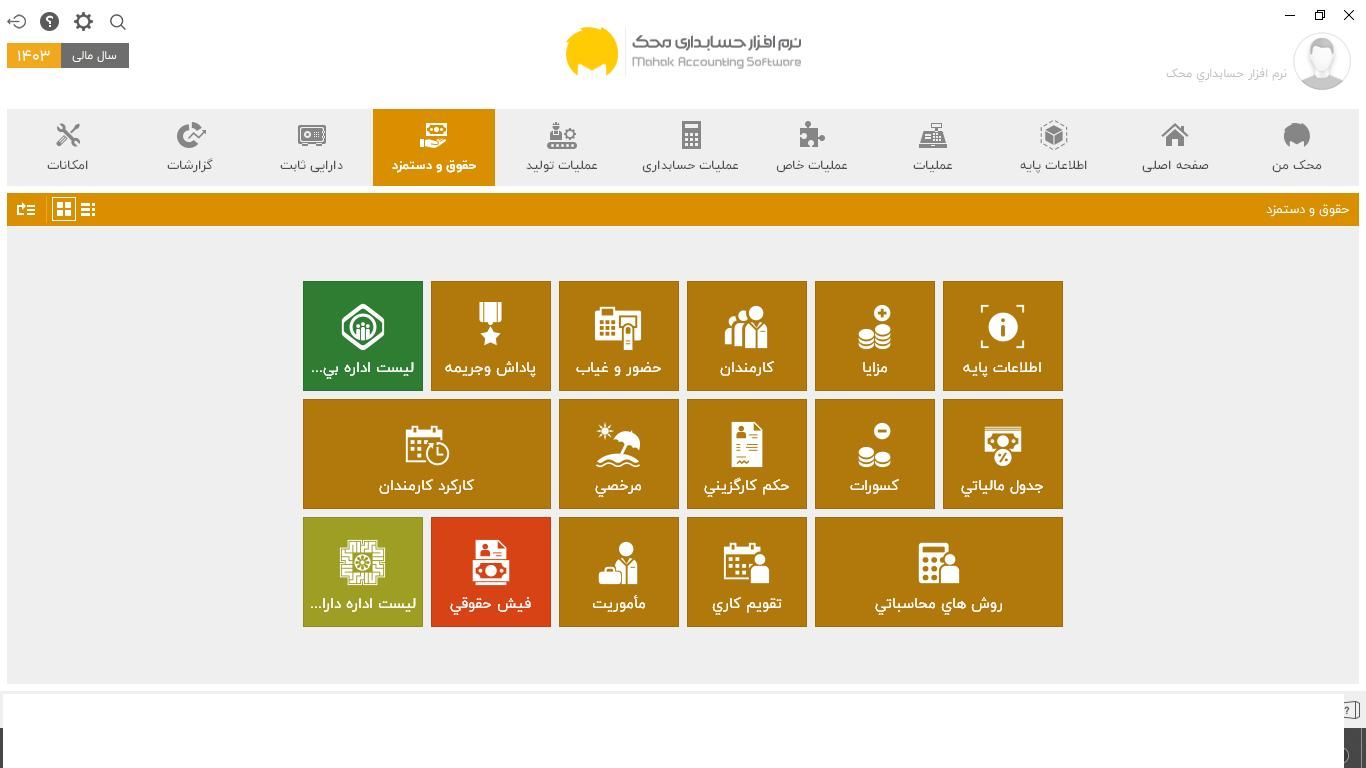Open the كسورات deductions tile
Image resolution: width=1366 pixels, height=768 pixels.
(x=874, y=454)
